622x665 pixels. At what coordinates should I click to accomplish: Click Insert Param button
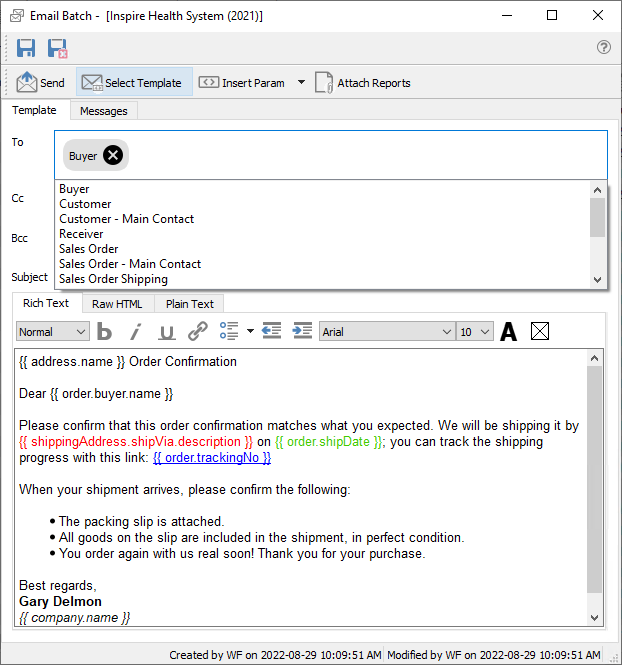pos(242,83)
